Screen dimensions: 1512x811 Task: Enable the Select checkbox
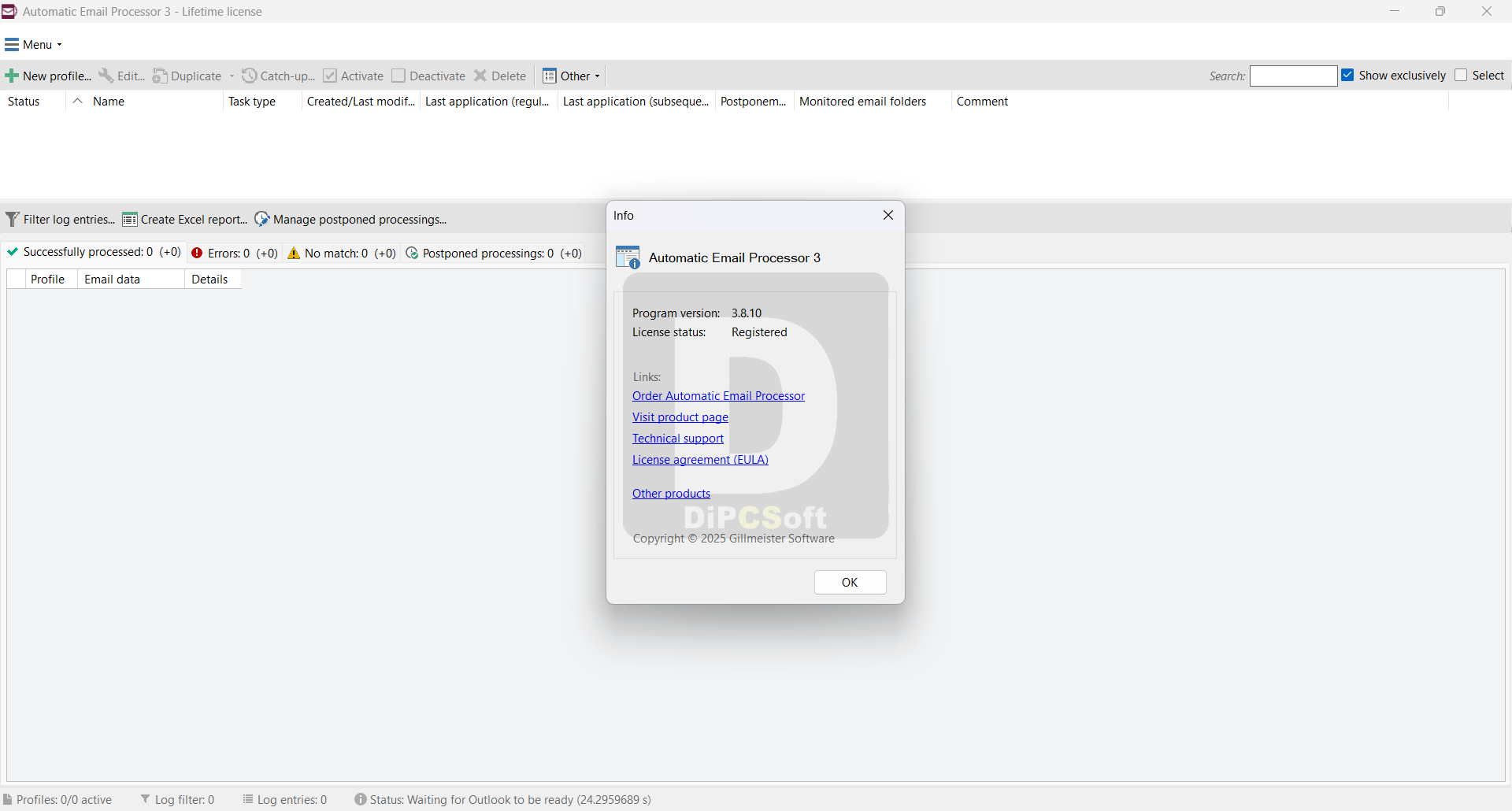[1461, 75]
